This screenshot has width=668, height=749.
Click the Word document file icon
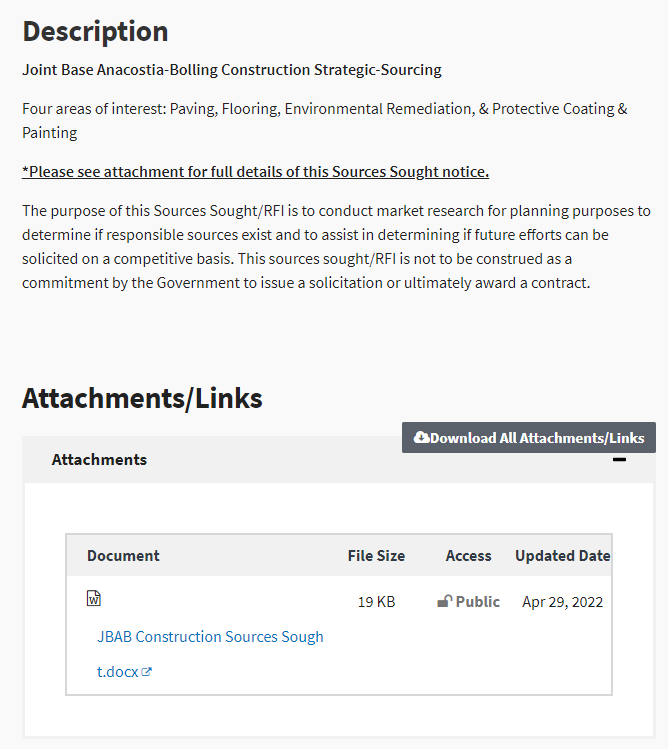(94, 598)
